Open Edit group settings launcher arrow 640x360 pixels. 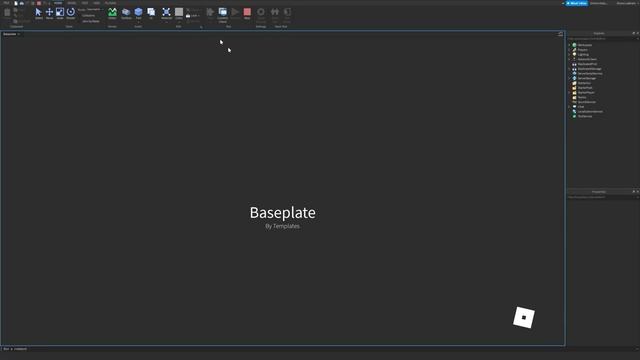[201, 27]
